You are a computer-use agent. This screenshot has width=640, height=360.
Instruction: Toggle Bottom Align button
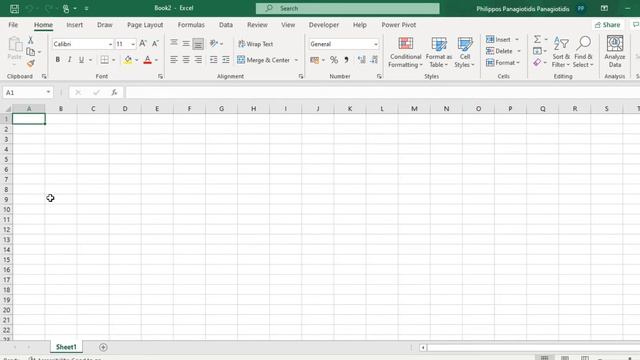(x=198, y=43)
